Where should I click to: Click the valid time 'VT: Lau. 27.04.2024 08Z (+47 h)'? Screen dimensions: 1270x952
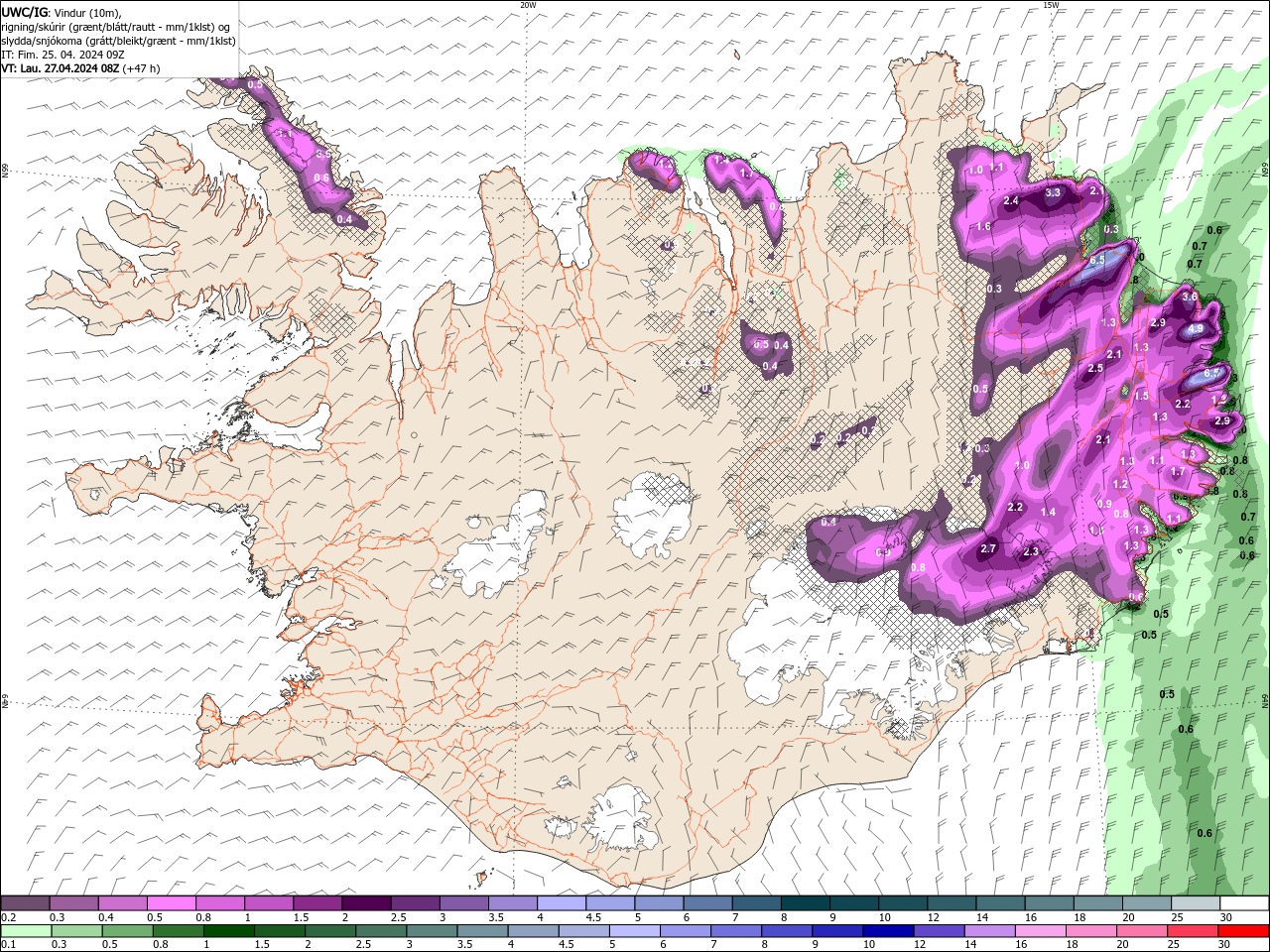80,68
